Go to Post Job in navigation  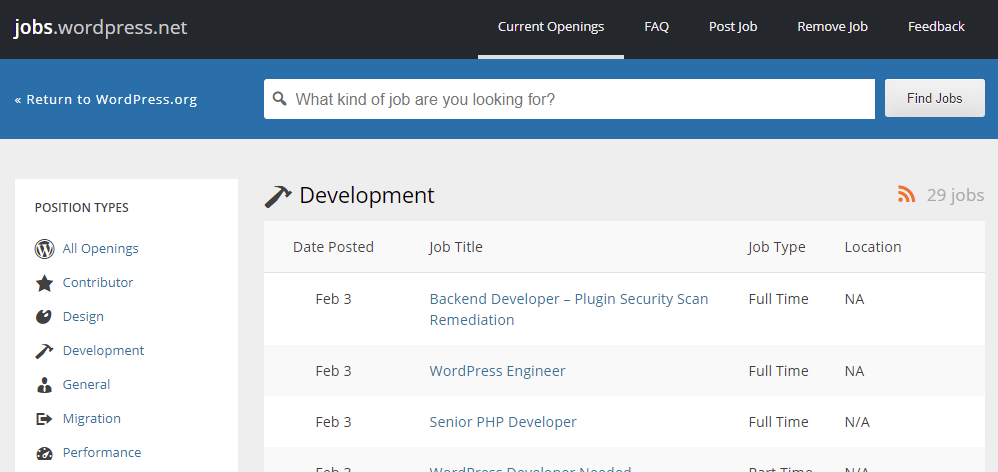733,27
